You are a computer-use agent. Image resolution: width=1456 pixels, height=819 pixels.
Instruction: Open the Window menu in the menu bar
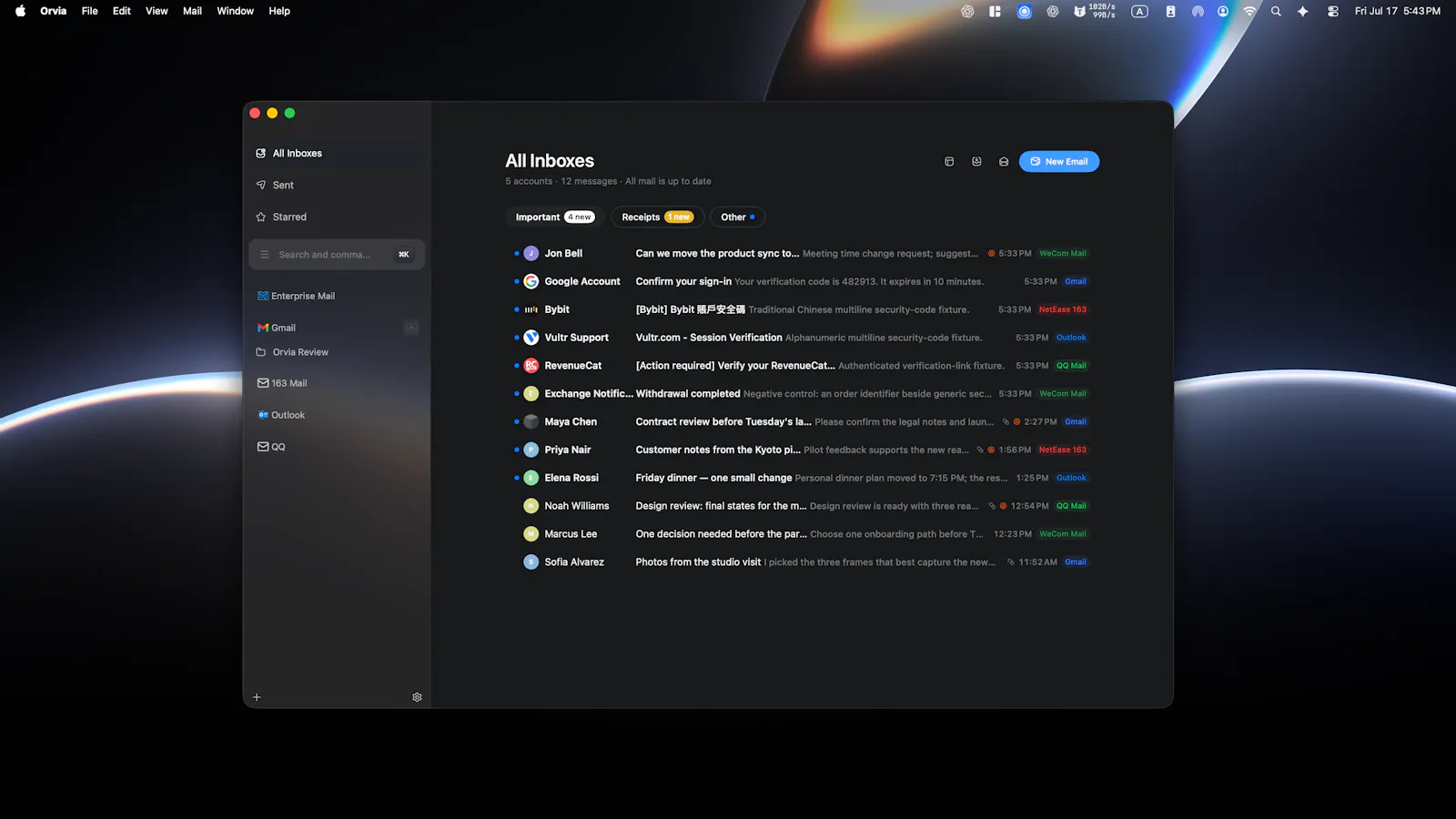point(235,11)
